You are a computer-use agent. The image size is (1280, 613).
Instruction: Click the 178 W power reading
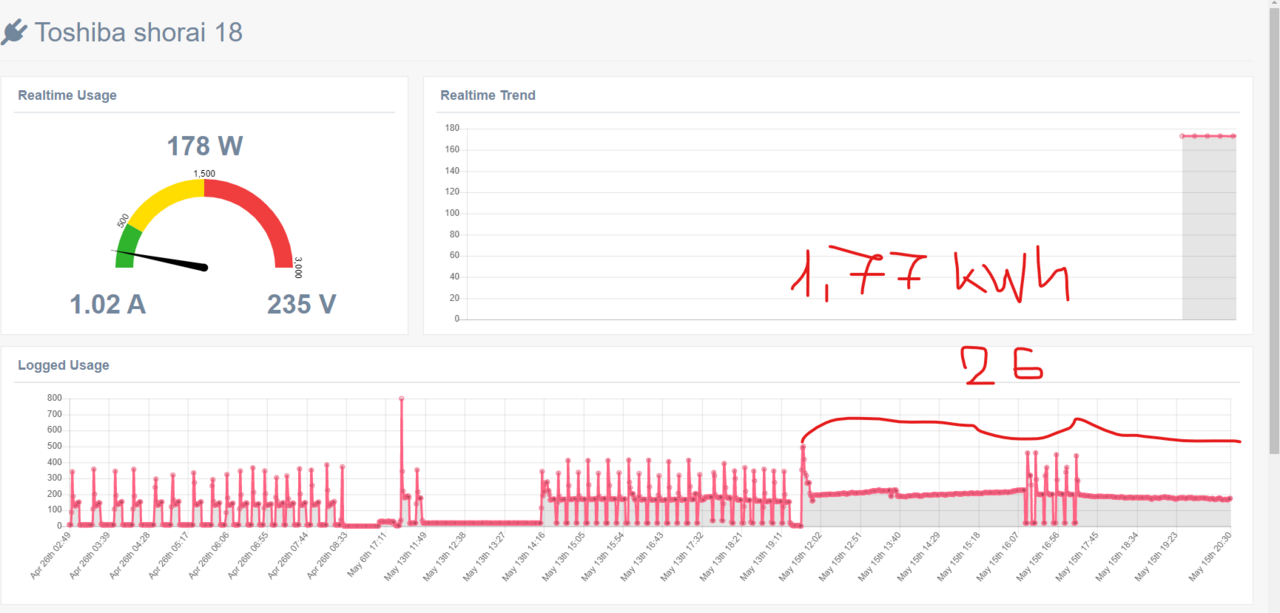click(205, 146)
